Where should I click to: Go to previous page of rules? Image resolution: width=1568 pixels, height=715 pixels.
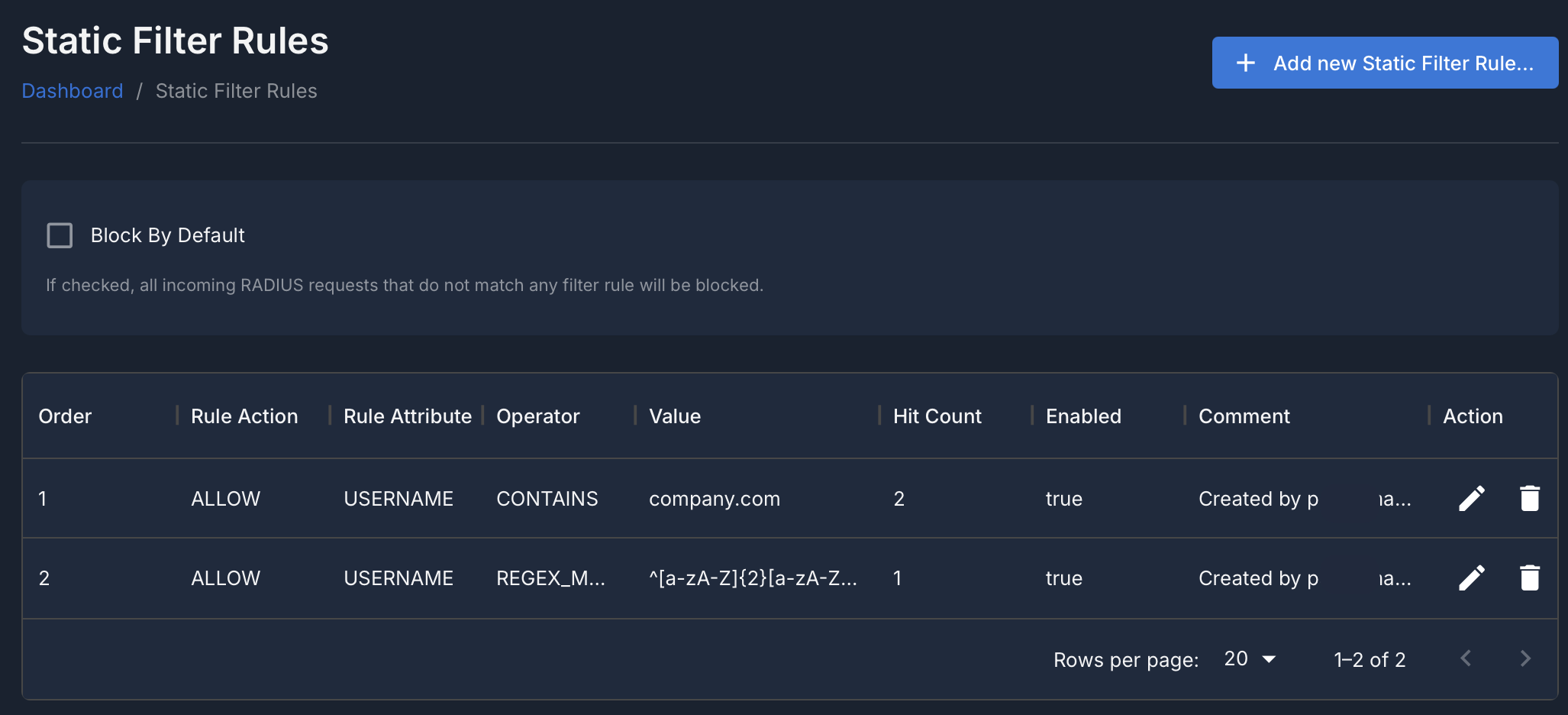1466,658
